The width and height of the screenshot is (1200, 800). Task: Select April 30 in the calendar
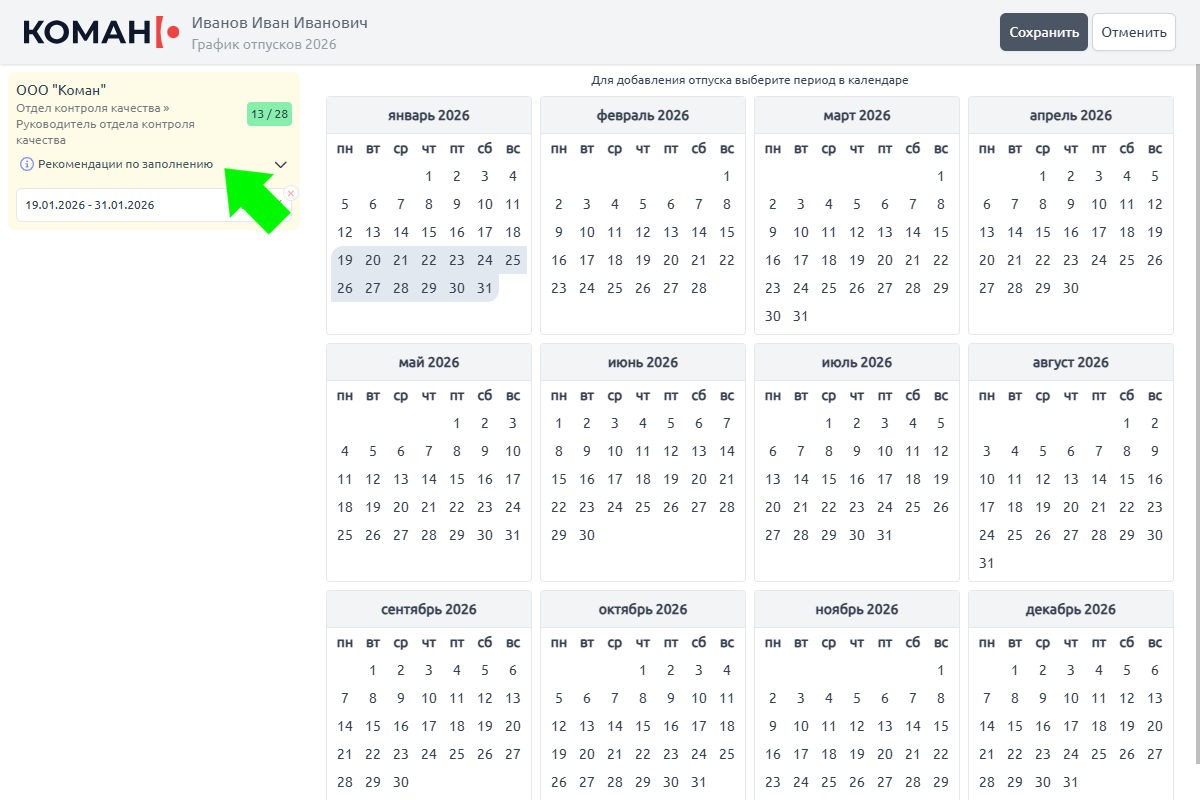[x=1071, y=288]
